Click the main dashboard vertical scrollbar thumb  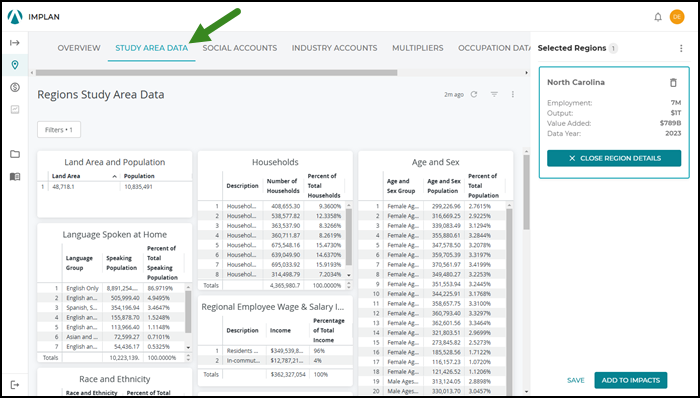click(526, 192)
